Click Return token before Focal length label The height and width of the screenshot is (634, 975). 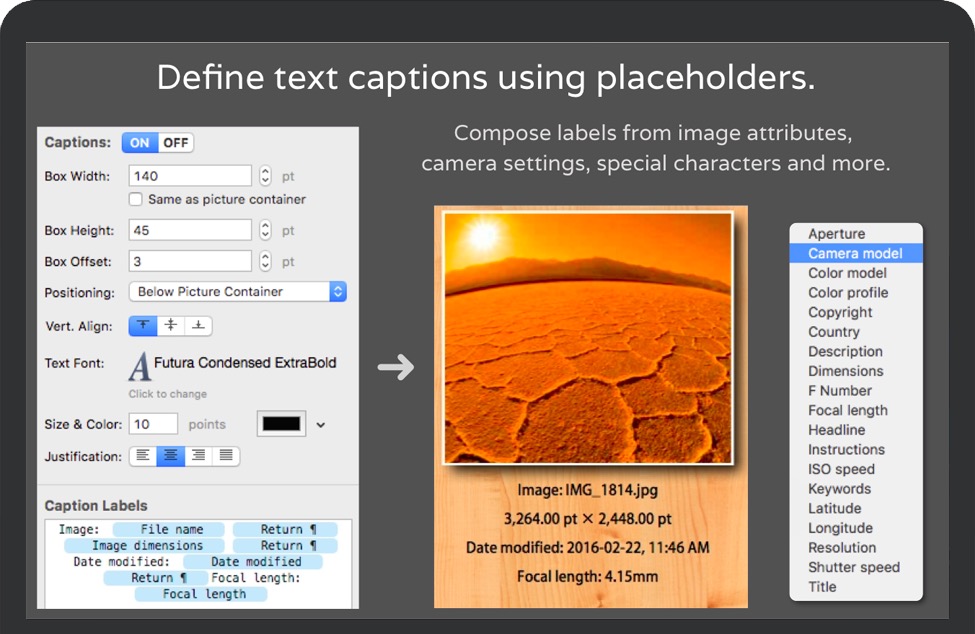point(155,578)
